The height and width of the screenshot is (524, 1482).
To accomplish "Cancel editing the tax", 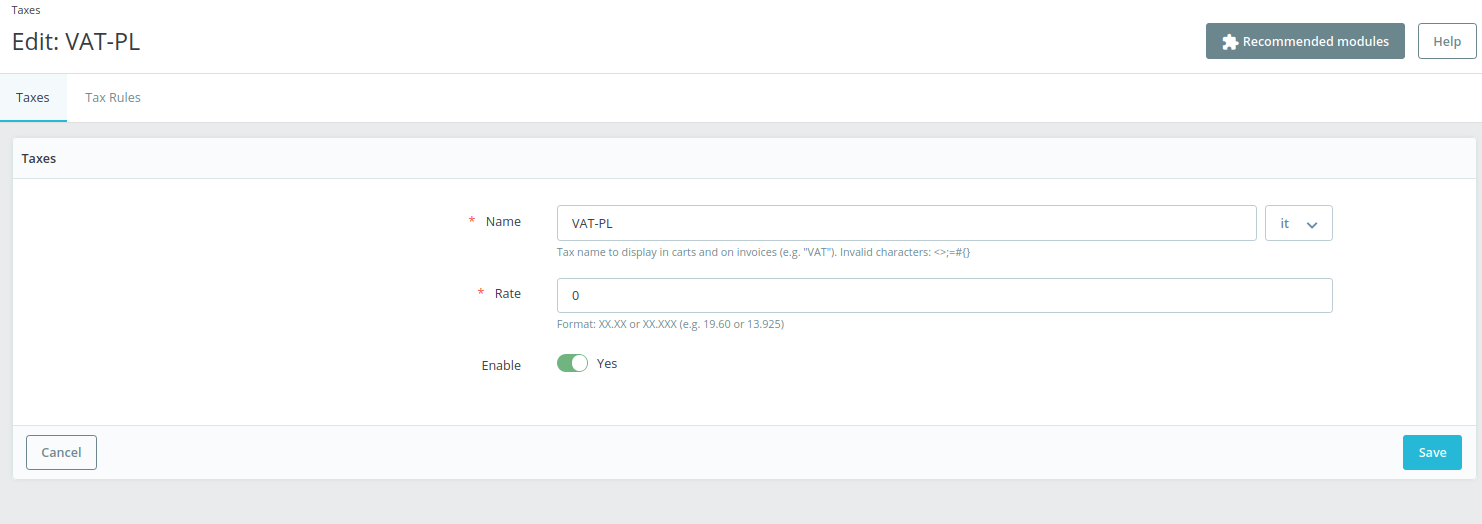I will tap(61, 452).
